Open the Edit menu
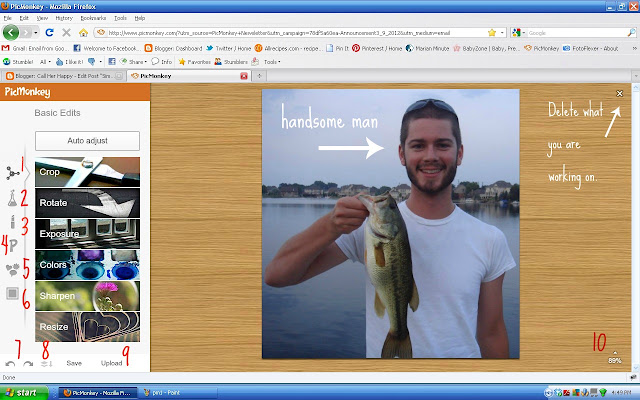640x400 pixels. tap(24, 18)
